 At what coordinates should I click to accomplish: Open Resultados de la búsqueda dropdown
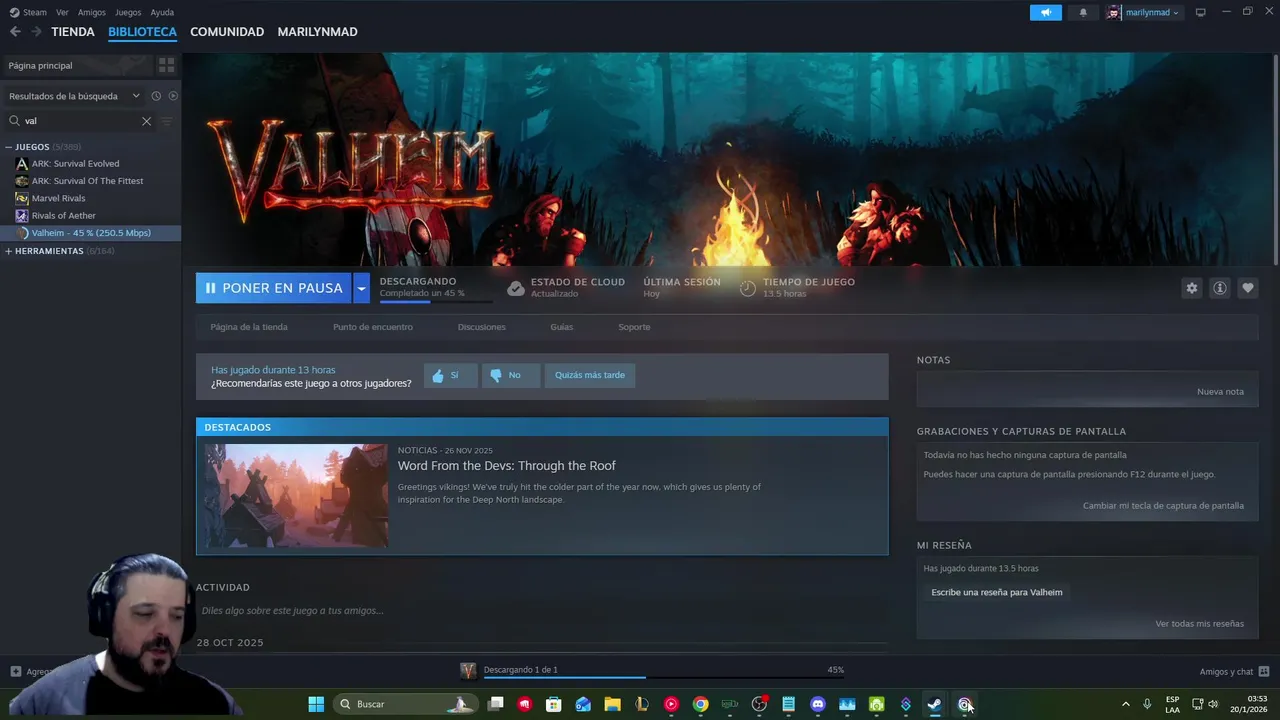[75, 96]
